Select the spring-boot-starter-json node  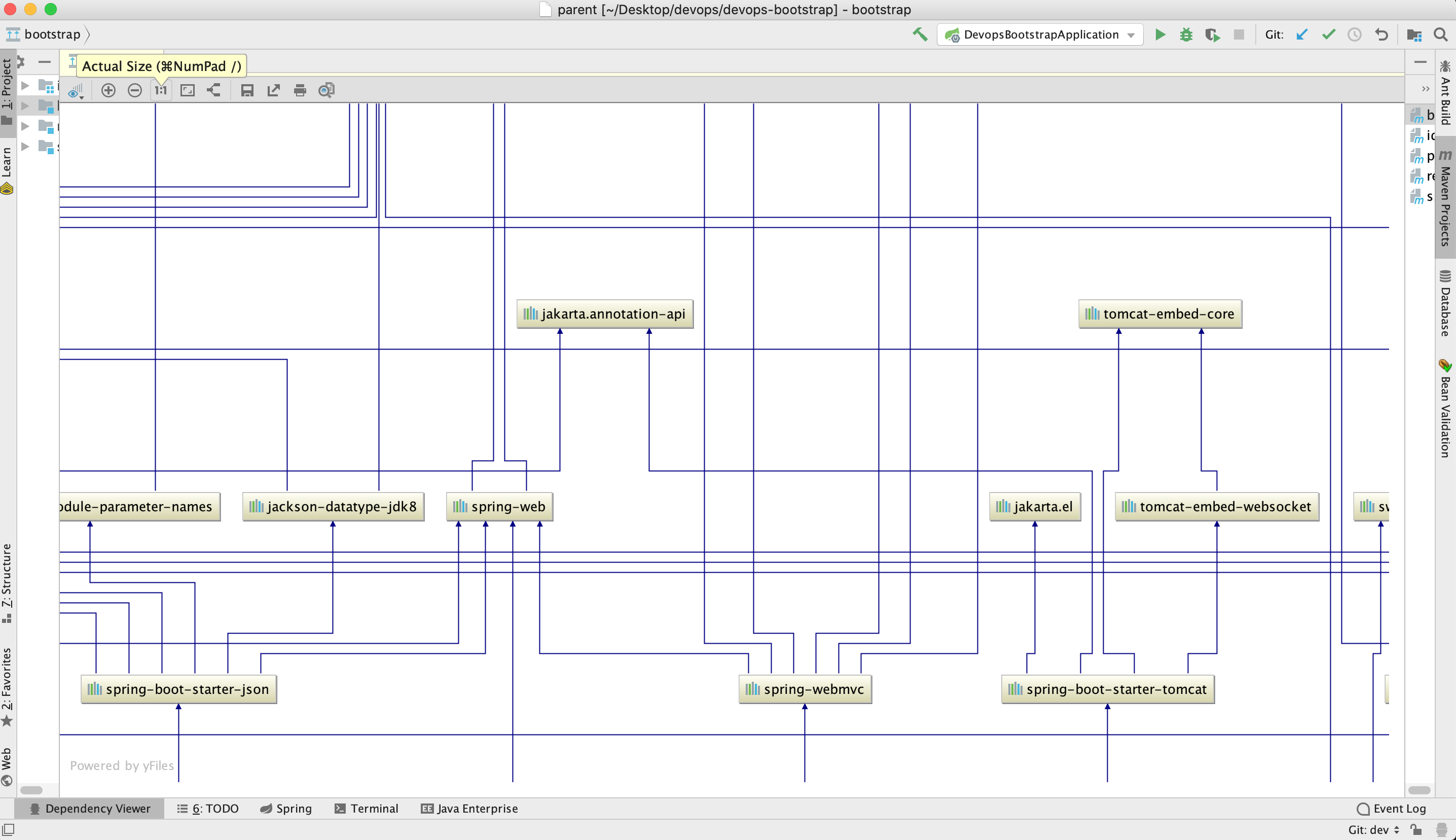tap(178, 689)
